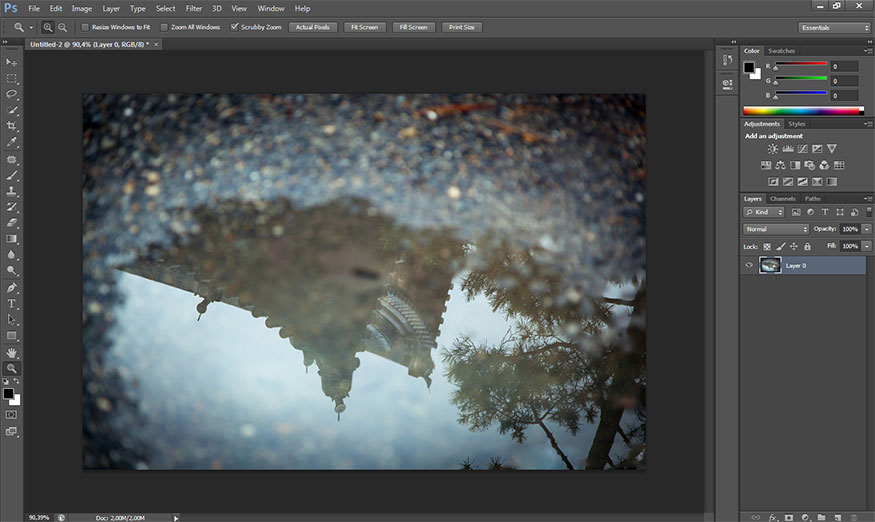Expand the layer Opacity dropdown arrow
The image size is (875, 522).
click(x=866, y=229)
